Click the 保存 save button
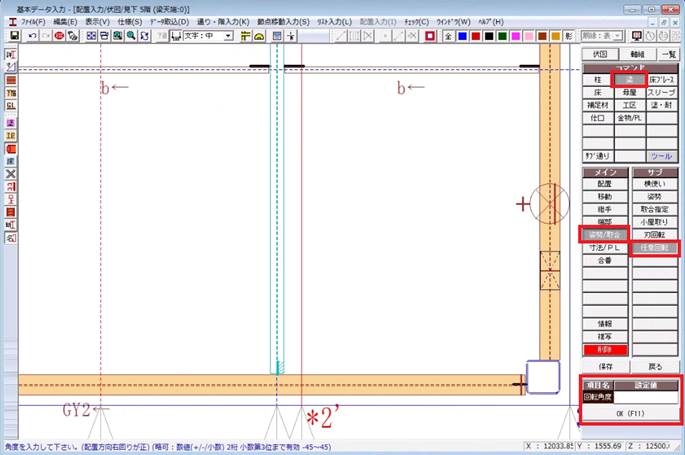685x455 pixels. [605, 366]
